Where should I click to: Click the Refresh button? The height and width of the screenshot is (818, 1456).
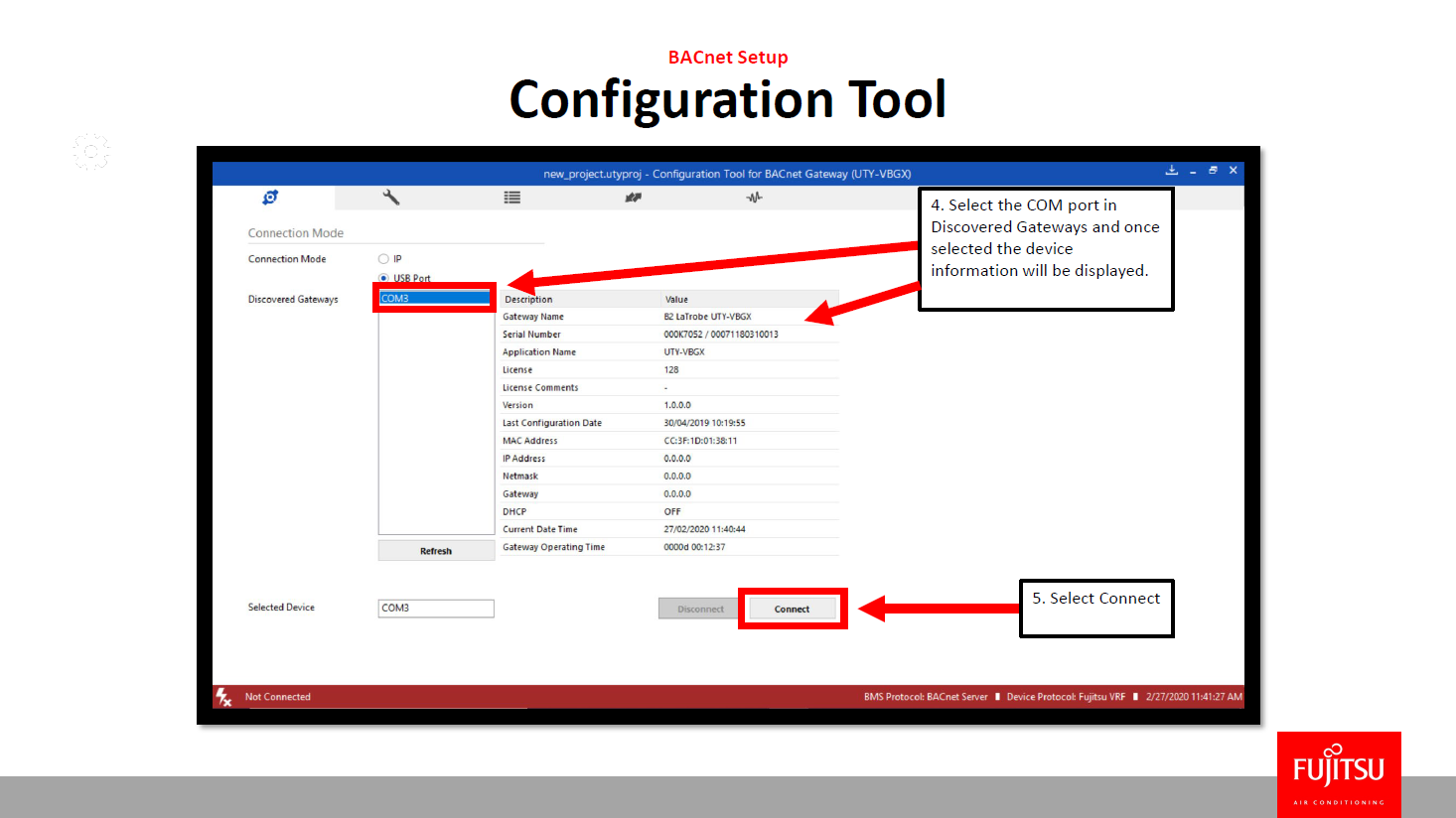pos(436,551)
